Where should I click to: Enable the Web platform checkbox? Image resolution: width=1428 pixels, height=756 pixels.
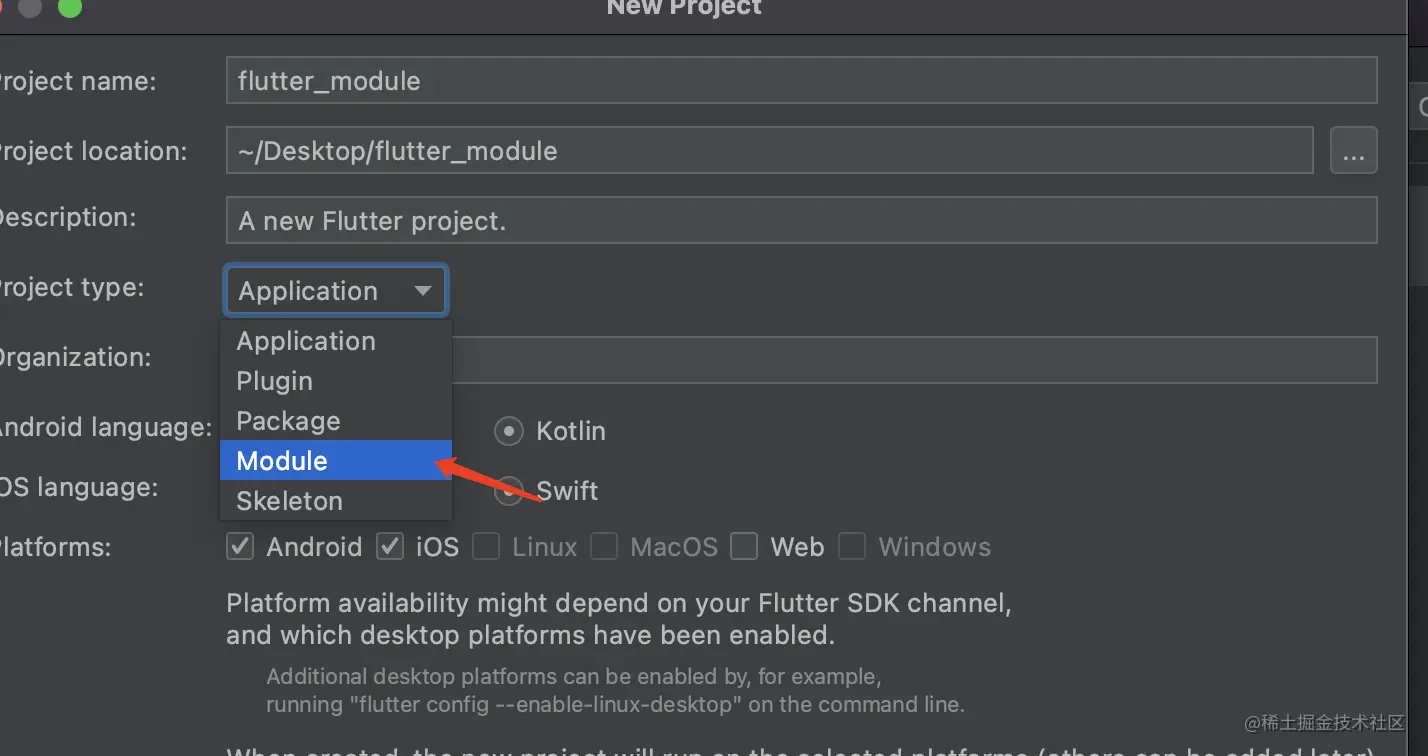pyautogui.click(x=744, y=547)
